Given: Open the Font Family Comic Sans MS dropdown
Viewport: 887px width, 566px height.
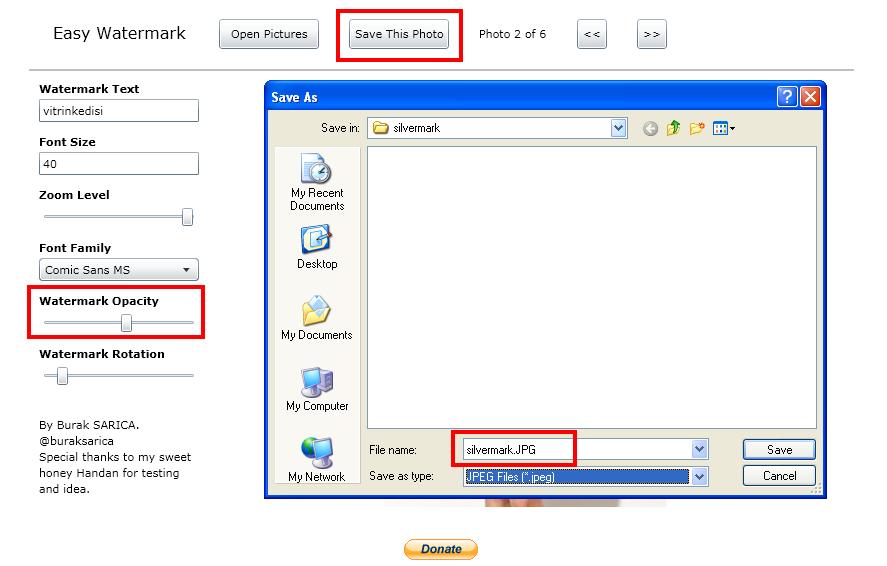Looking at the screenshot, I should 119,270.
